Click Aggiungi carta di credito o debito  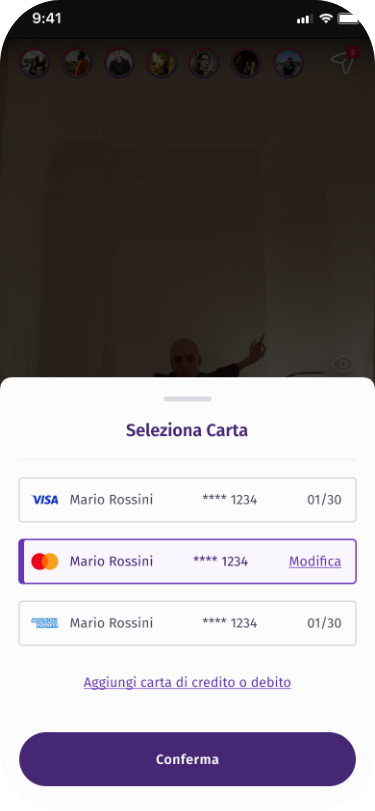[187, 682]
